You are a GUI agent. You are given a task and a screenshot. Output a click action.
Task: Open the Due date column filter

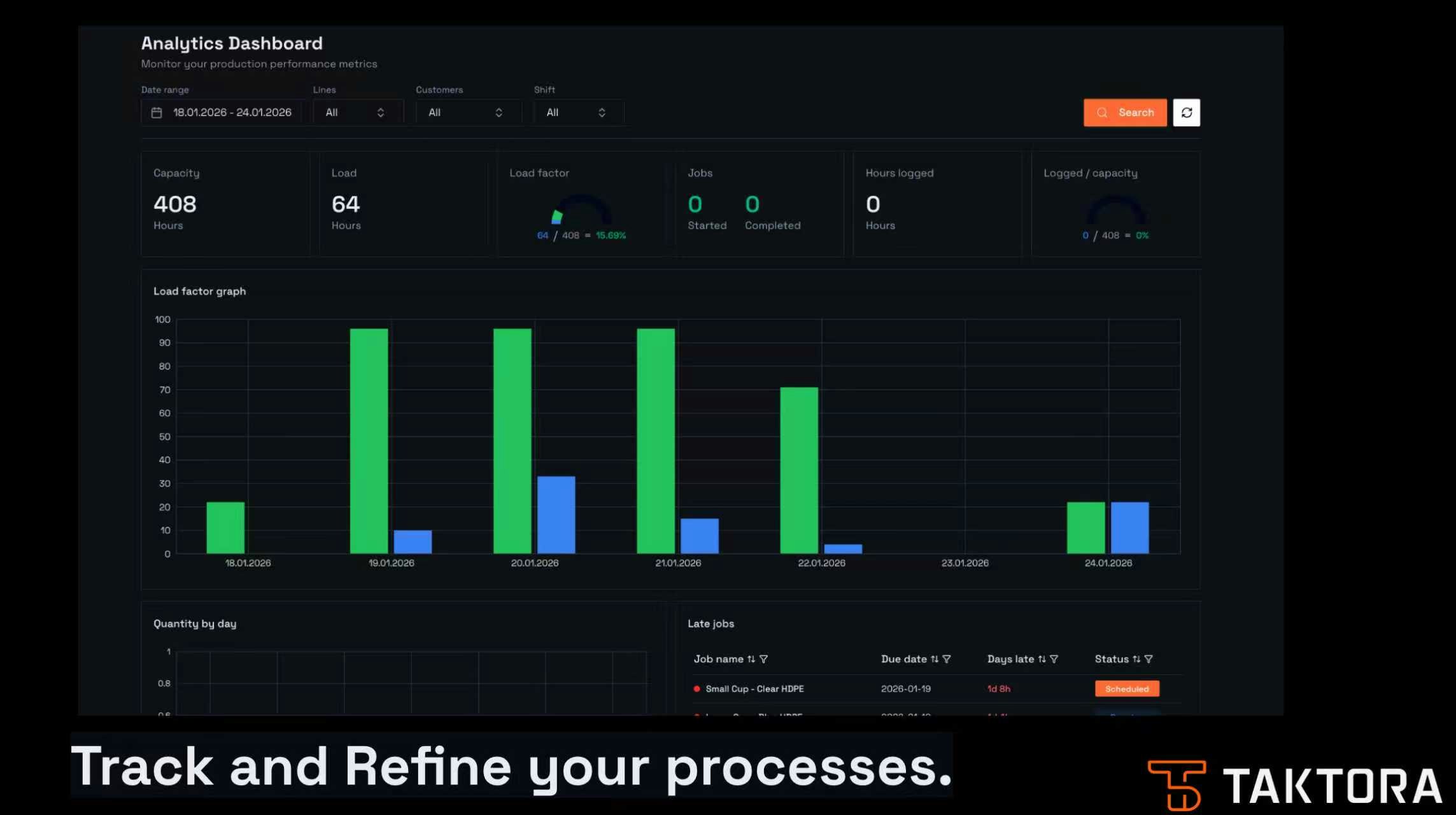(947, 659)
